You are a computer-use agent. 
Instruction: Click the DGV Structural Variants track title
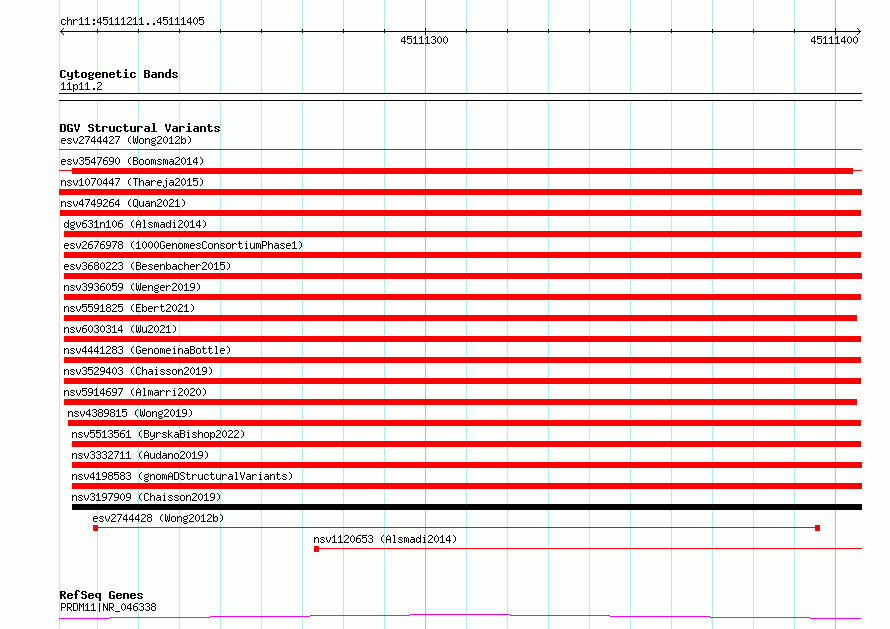click(140, 128)
